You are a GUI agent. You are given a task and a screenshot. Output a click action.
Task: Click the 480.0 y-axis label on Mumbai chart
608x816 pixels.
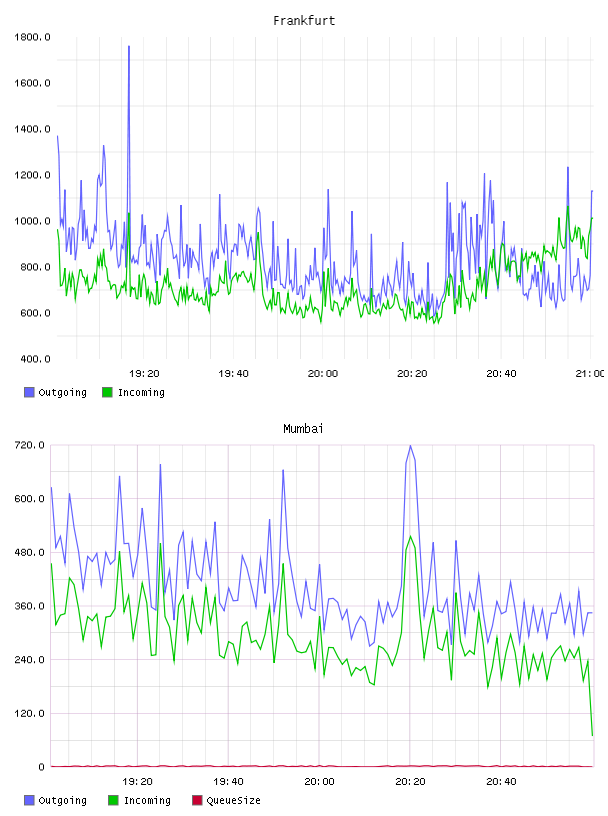coord(30,553)
